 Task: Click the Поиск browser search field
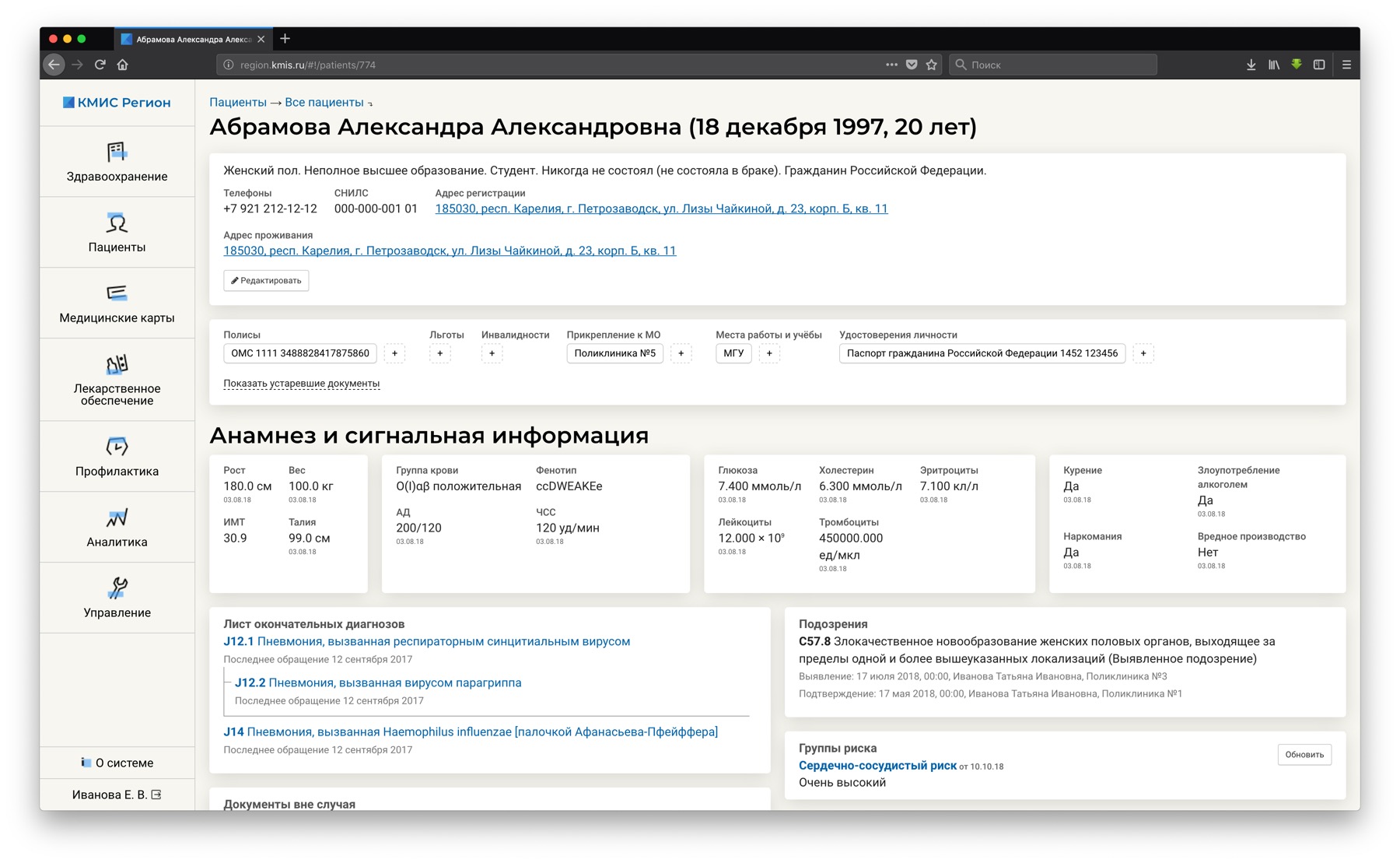(x=1053, y=65)
